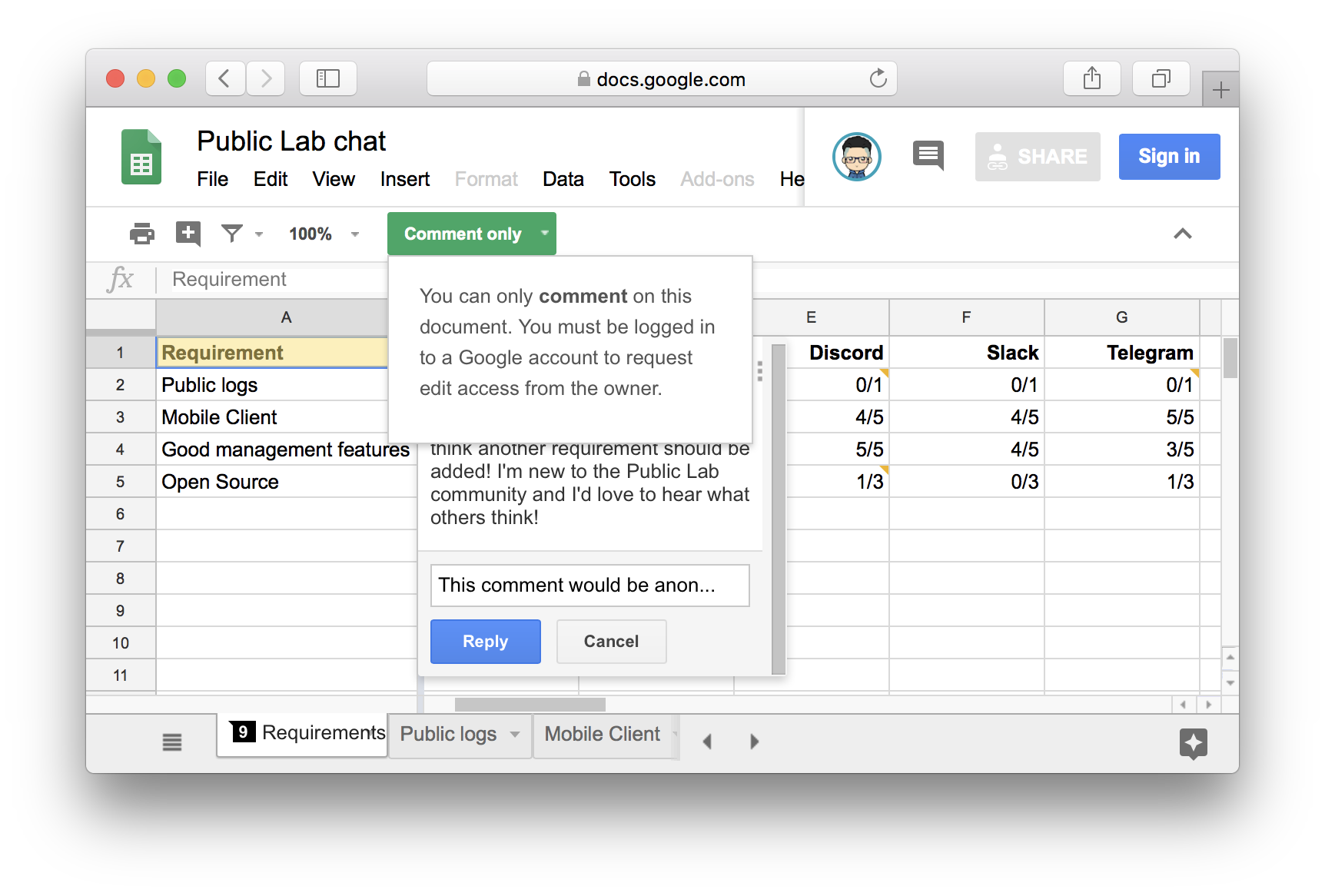Open the Tools menu

[633, 179]
